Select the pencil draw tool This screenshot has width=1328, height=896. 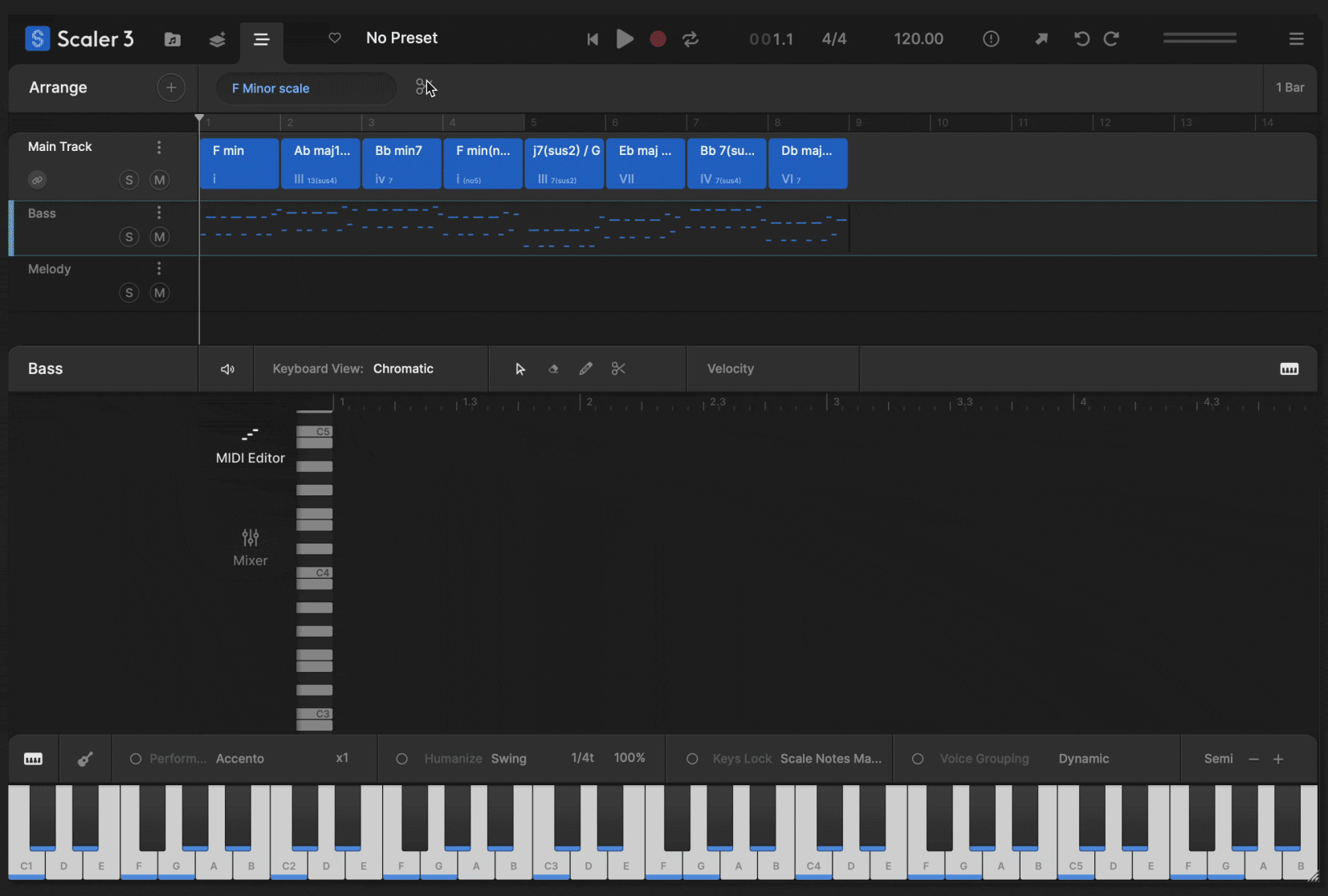(x=586, y=369)
